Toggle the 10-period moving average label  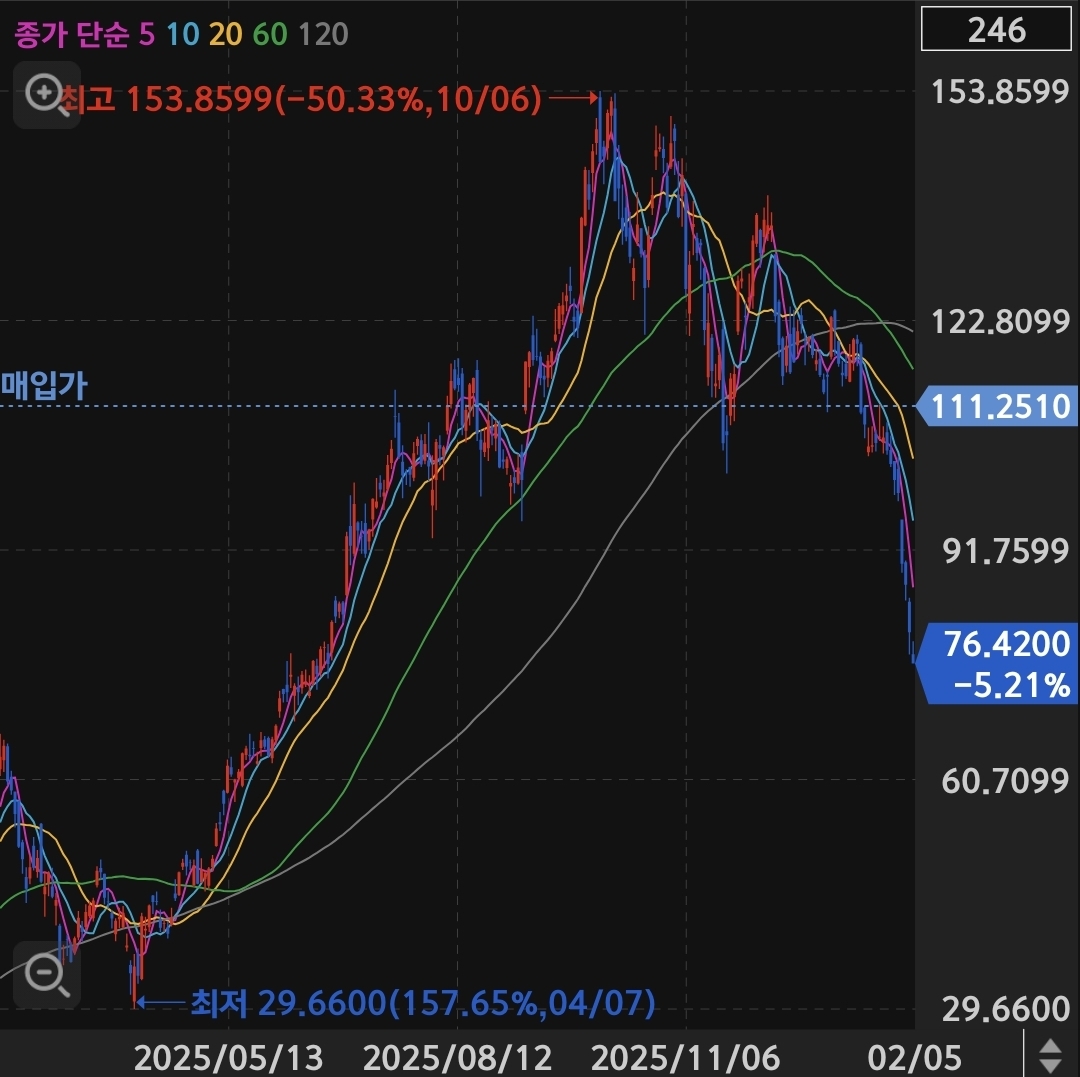coord(183,34)
